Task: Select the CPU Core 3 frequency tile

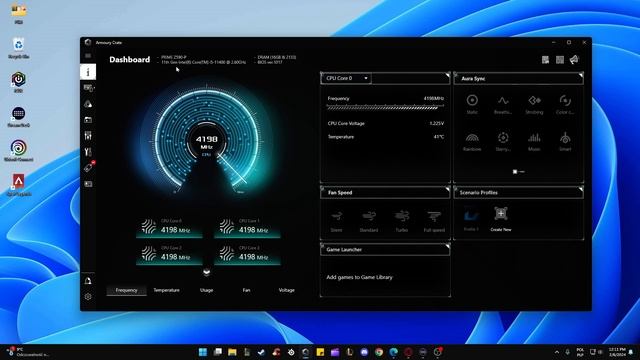Action: 247,255
